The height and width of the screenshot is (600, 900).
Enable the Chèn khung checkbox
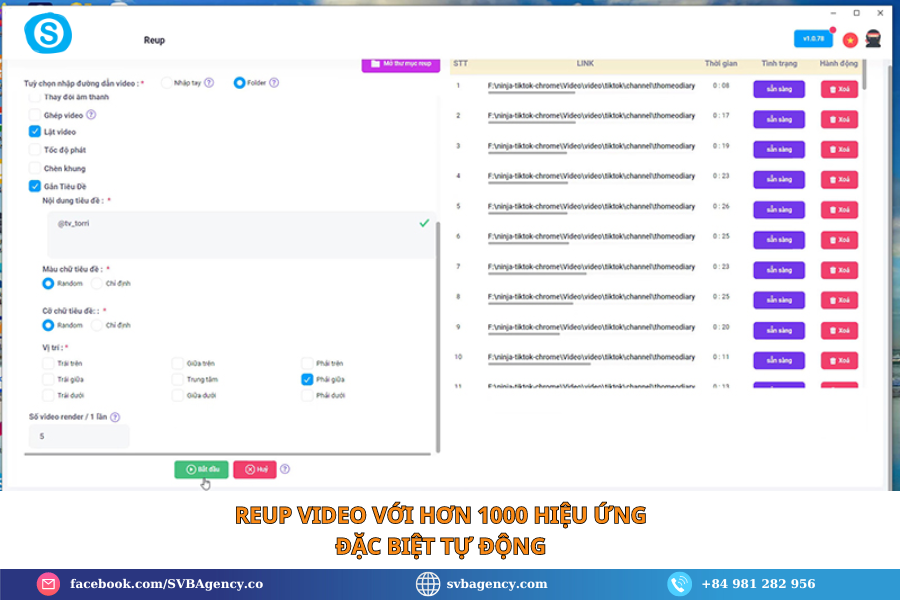pyautogui.click(x=36, y=168)
